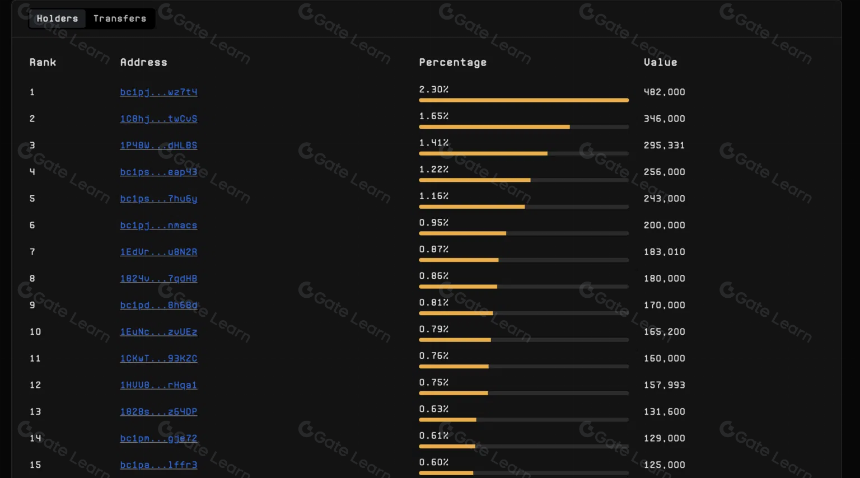This screenshot has height=478, width=860.
Task: Open the rank 3 holder address link
Action: point(159,145)
